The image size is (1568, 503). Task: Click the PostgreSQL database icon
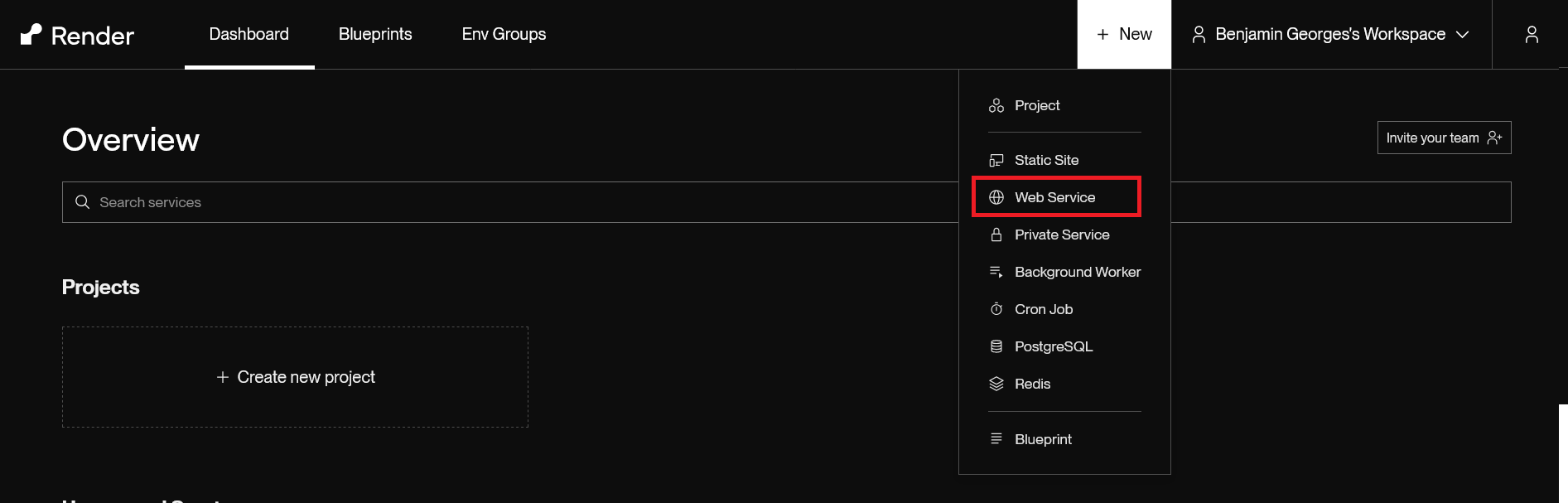996,346
